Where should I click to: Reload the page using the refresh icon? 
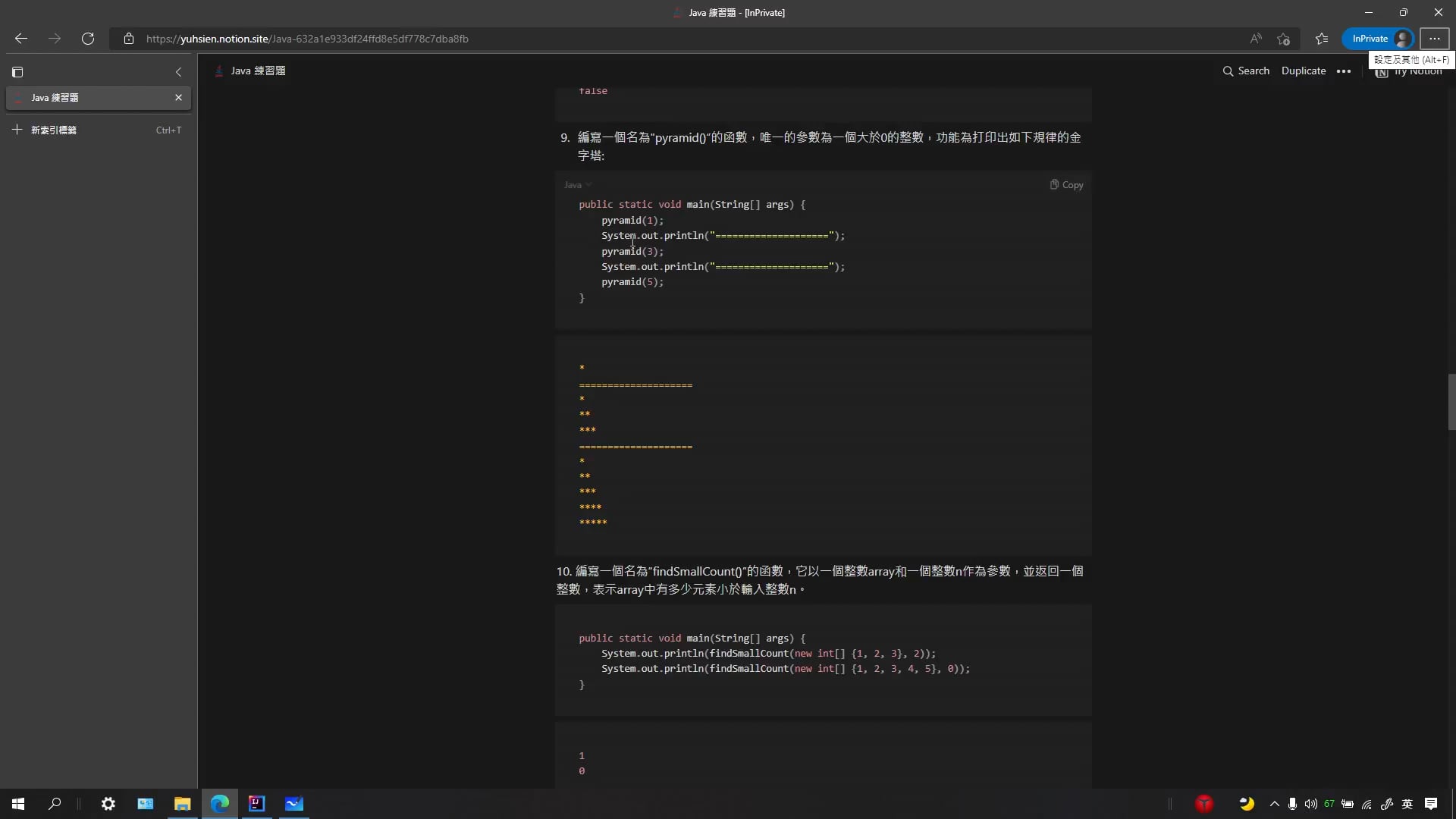[x=88, y=39]
